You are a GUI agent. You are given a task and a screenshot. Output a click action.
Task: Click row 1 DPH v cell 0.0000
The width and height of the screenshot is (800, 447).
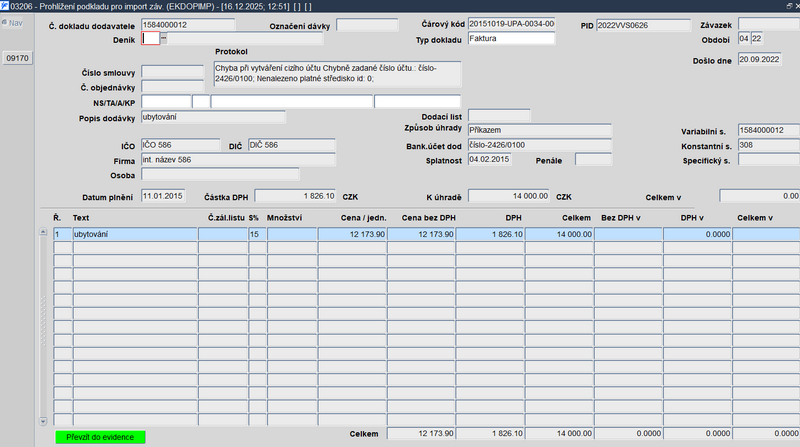(697, 234)
